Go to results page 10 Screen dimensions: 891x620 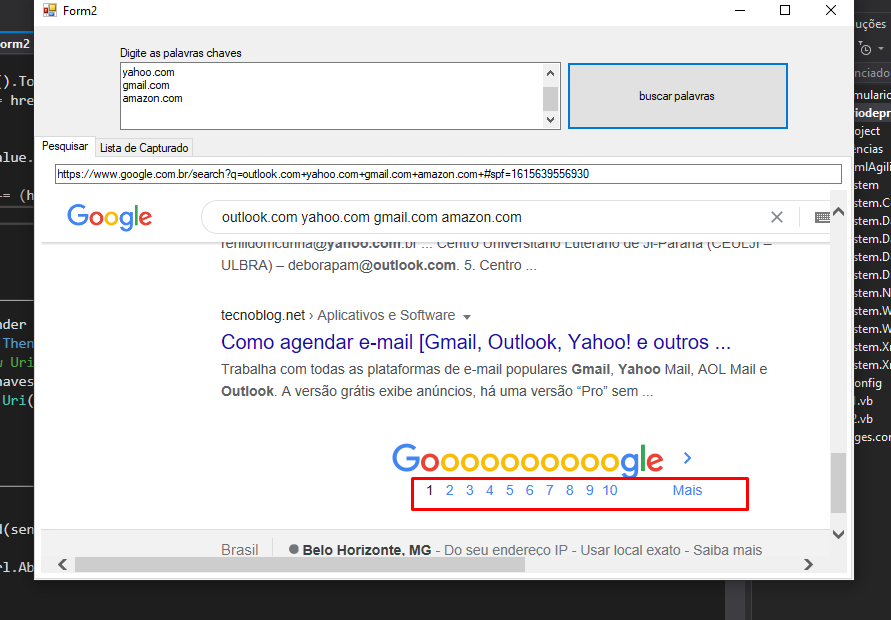(610, 490)
